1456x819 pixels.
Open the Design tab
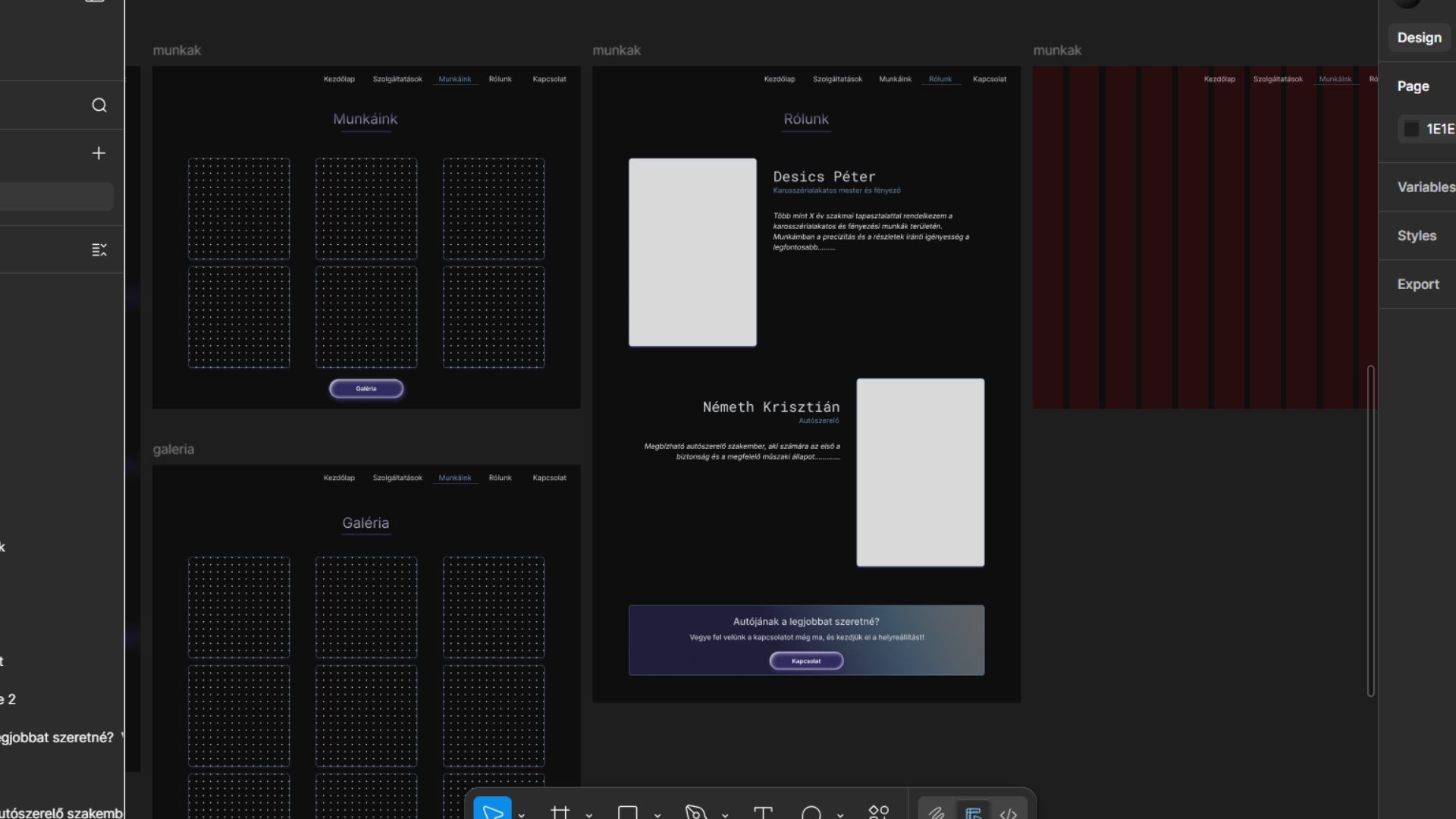[1419, 37]
